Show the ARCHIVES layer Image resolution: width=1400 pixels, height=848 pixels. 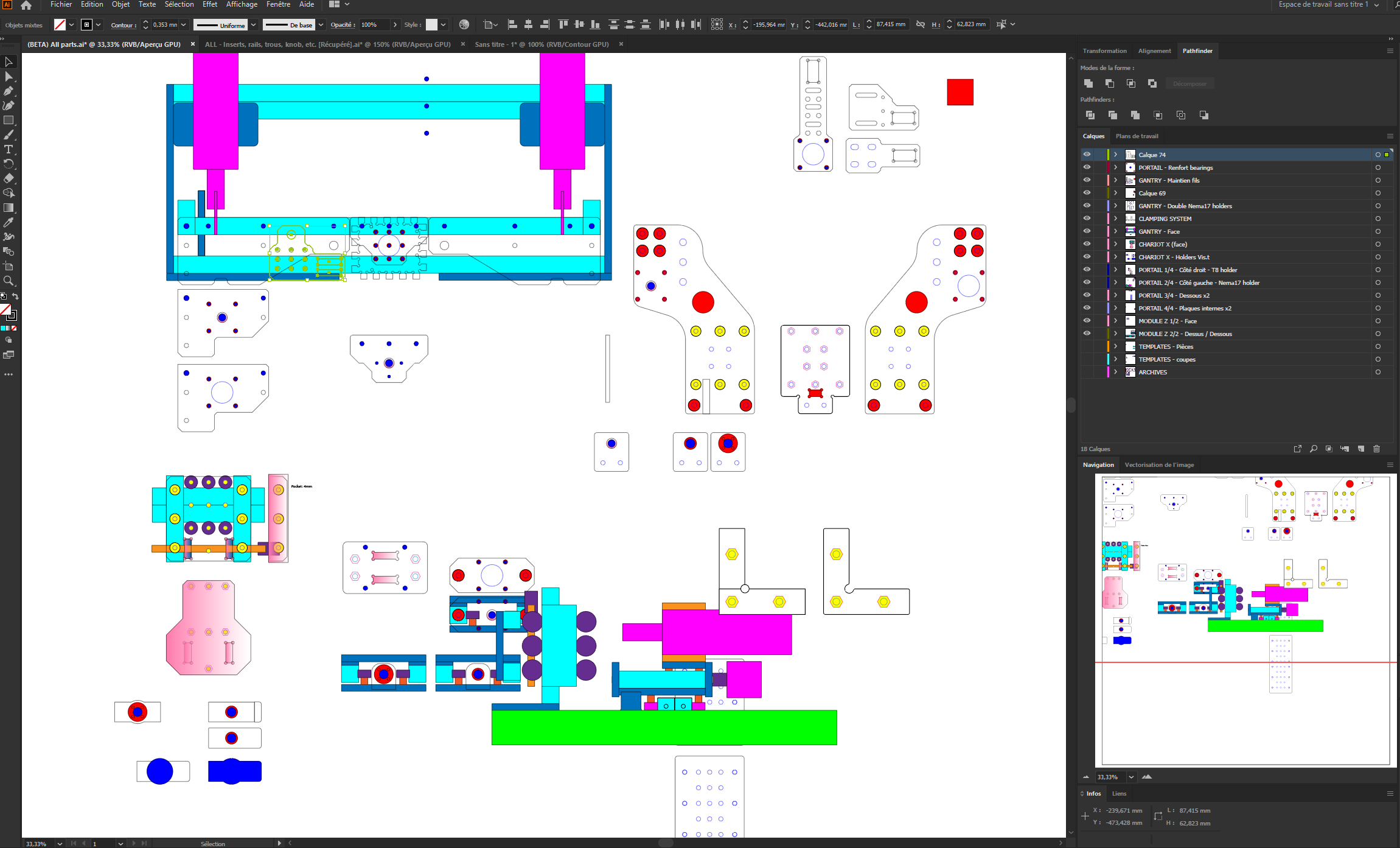point(1087,372)
